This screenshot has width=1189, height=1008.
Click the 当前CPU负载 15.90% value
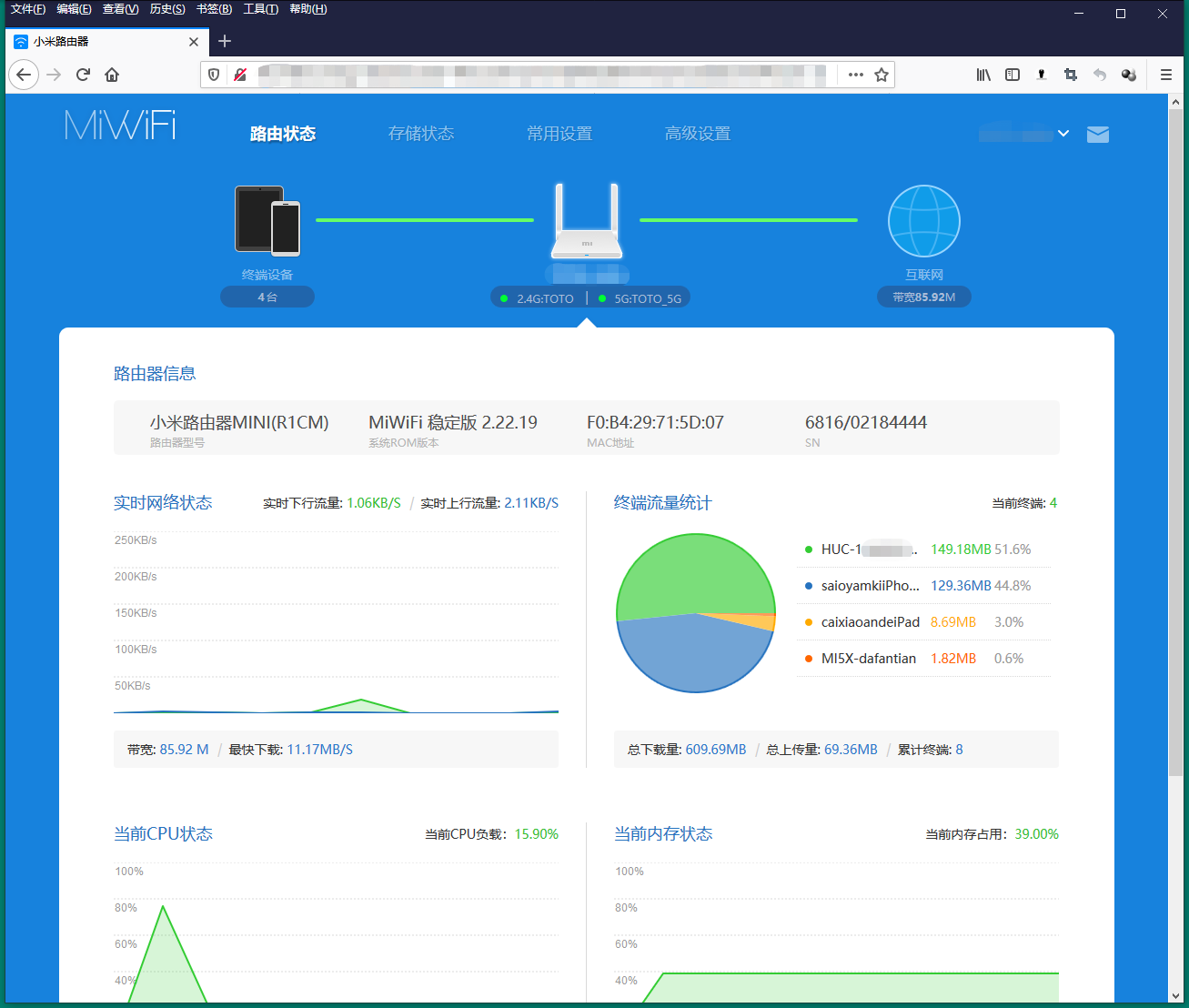point(537,834)
